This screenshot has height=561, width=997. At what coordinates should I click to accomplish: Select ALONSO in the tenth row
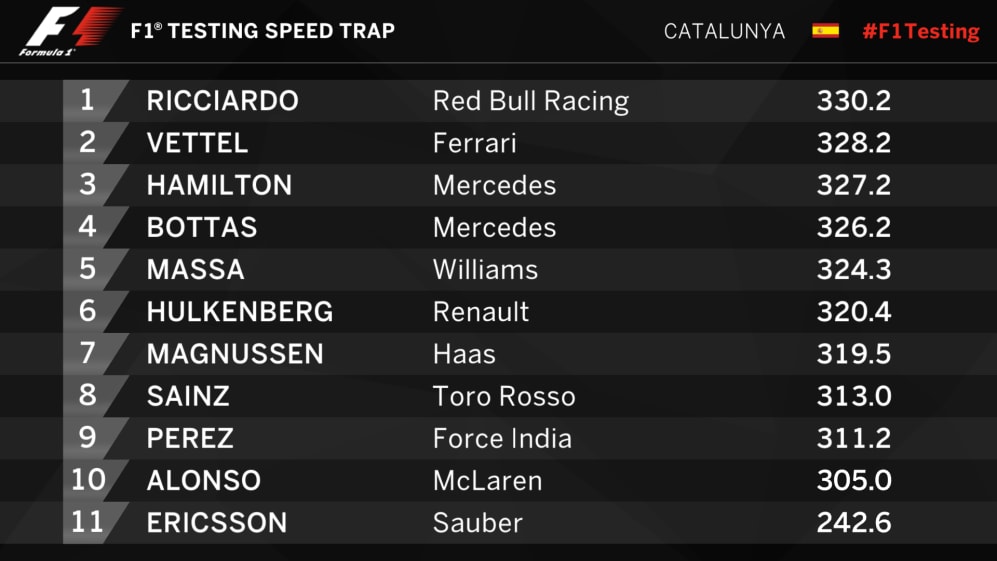point(203,480)
